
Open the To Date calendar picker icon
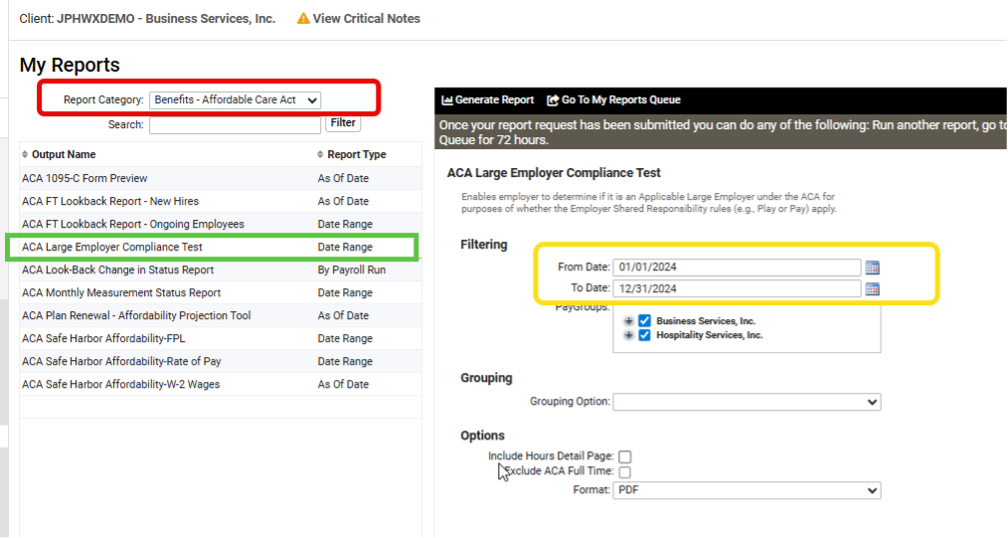872,289
